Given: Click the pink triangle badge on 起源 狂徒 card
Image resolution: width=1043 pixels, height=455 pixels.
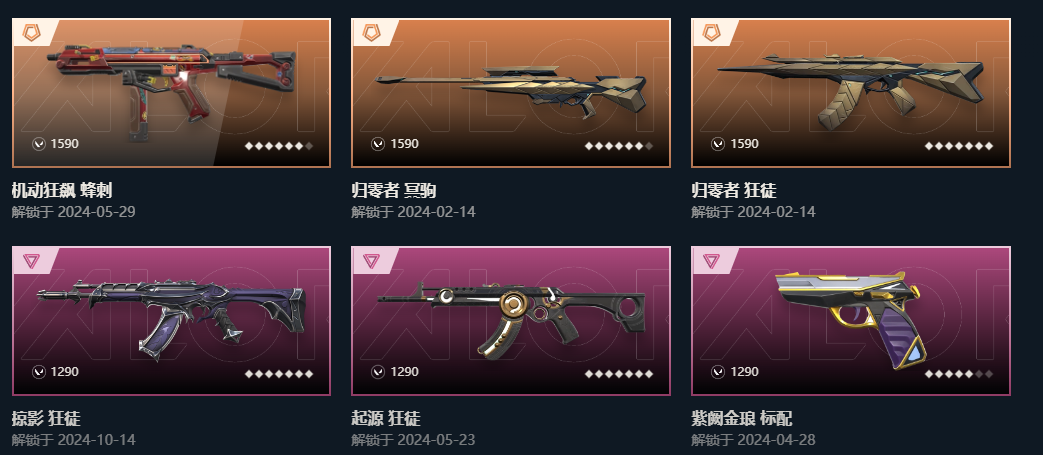Looking at the screenshot, I should click(x=371, y=261).
